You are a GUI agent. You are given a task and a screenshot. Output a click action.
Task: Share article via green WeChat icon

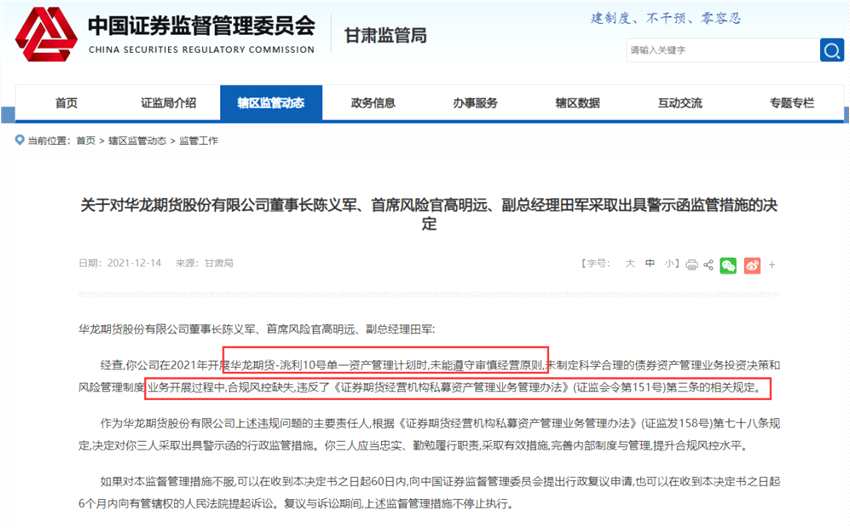(x=728, y=265)
